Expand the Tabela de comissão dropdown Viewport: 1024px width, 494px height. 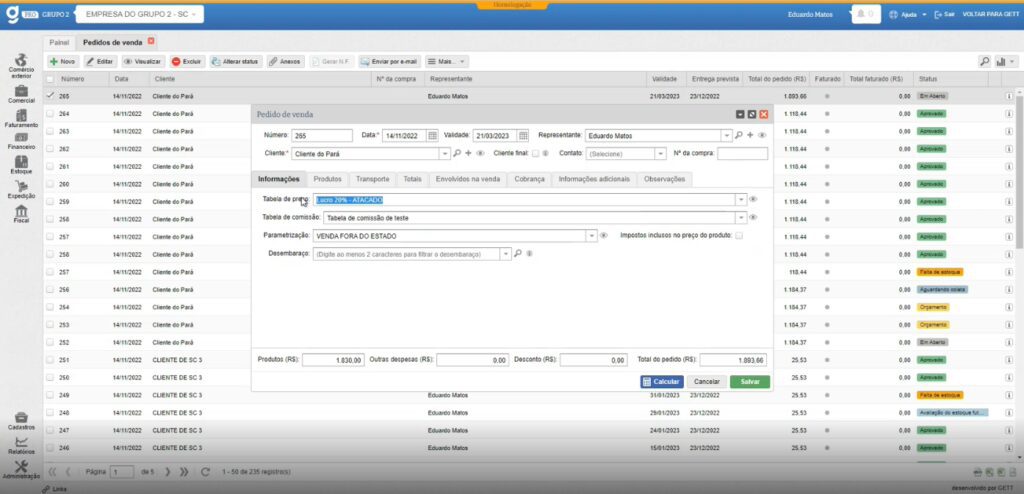click(x=741, y=217)
